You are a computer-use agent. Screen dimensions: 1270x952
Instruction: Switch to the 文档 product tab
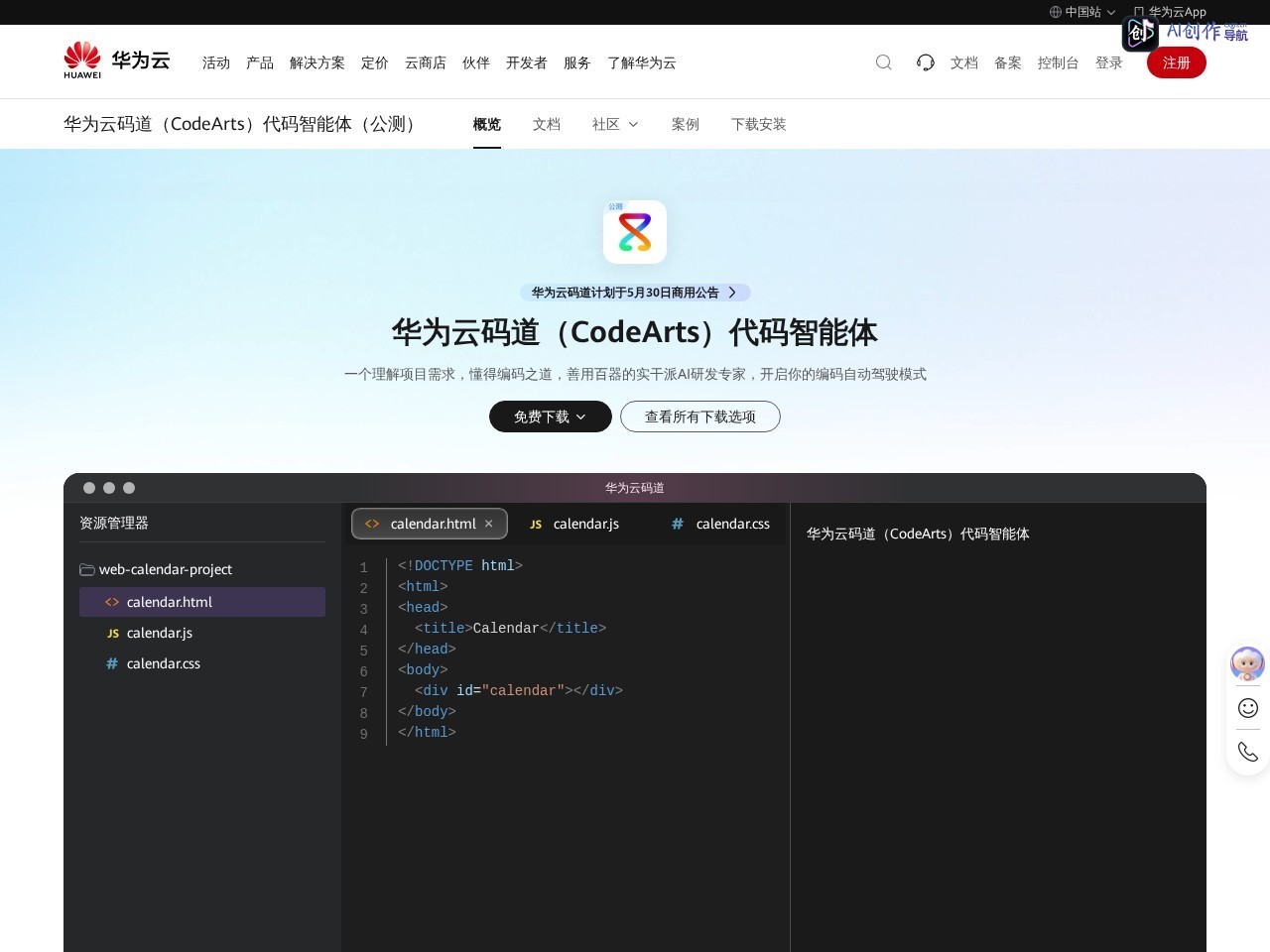point(547,124)
